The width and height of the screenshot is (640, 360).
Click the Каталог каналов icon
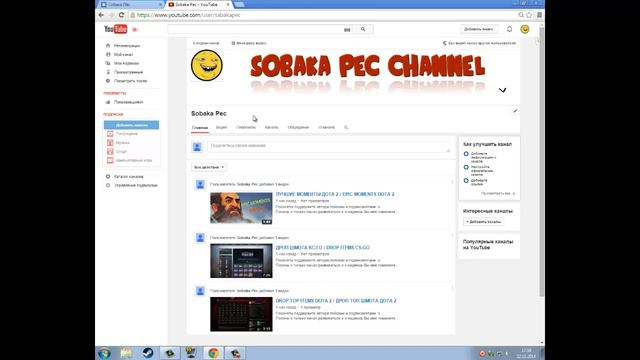pyautogui.click(x=108, y=176)
